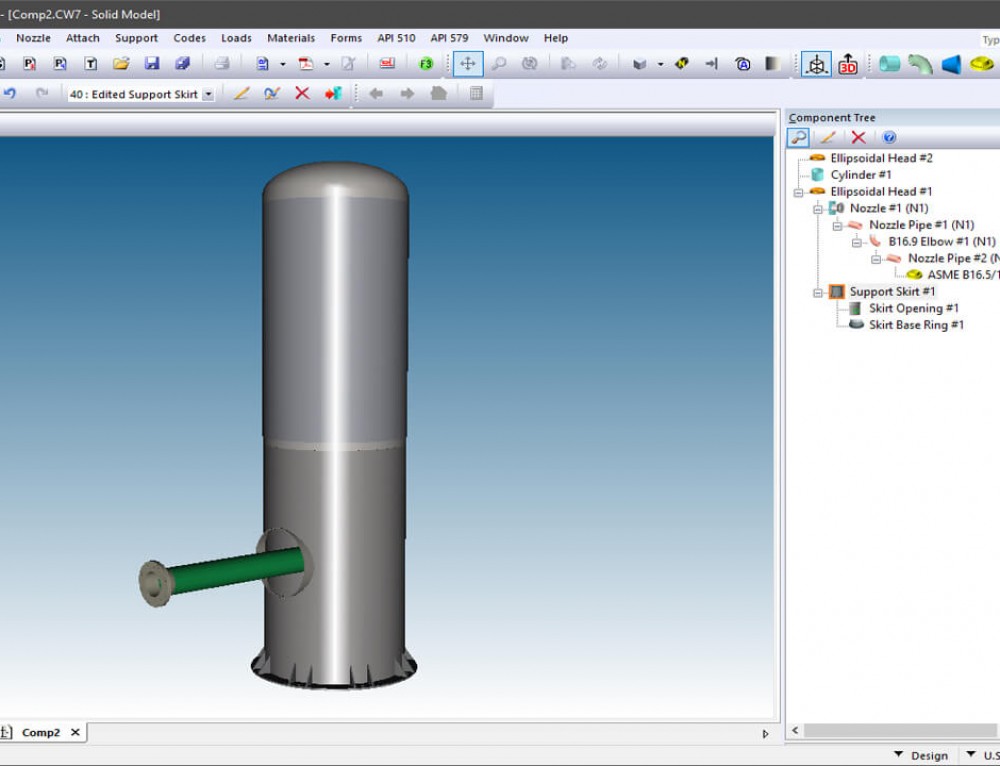Viewport: 1000px width, 766px height.
Task: Select the Comp2 tab at the bottom
Action: [43, 732]
